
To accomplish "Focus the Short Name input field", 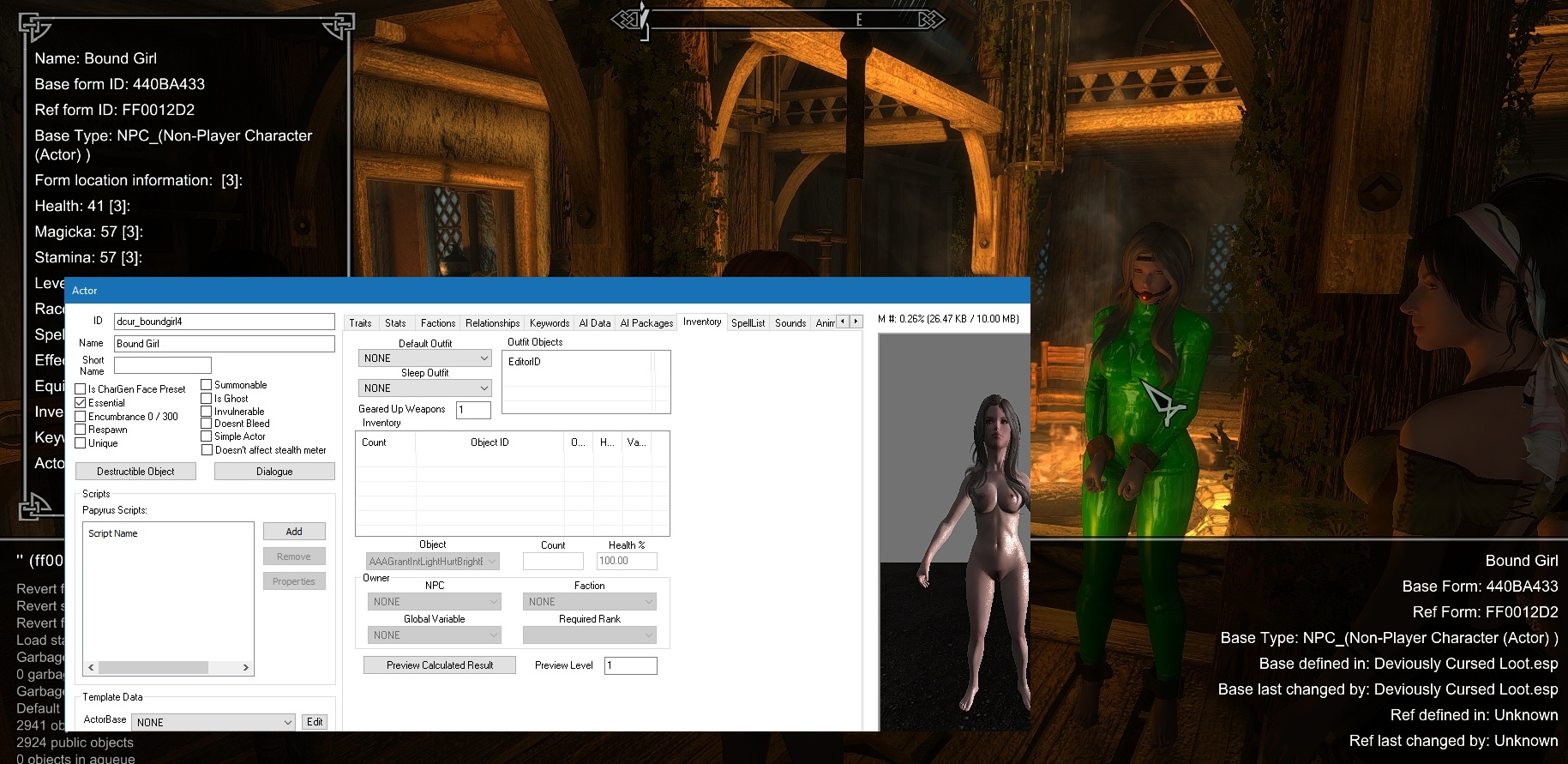I will [163, 365].
